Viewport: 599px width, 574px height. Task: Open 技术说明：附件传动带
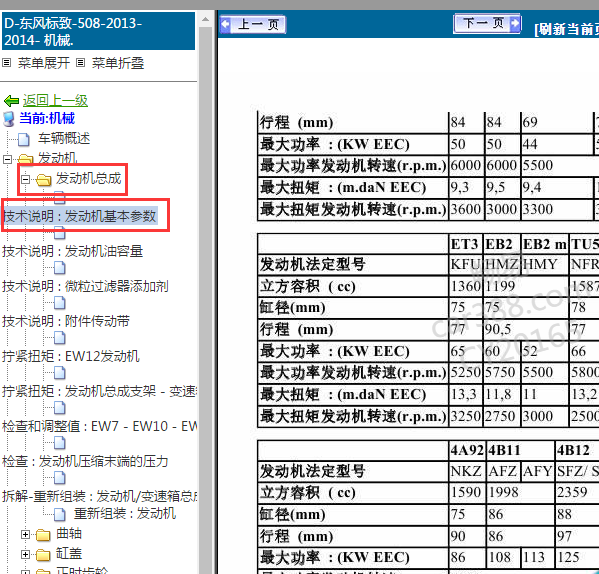[x=66, y=321]
